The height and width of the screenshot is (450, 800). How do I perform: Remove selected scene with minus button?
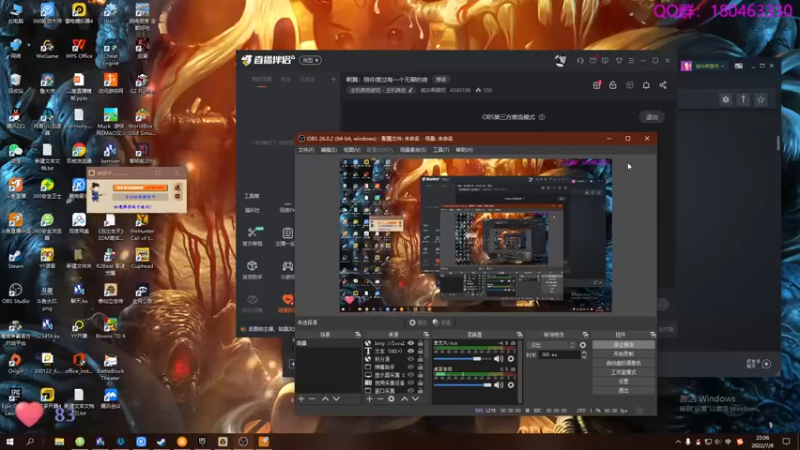tap(312, 398)
